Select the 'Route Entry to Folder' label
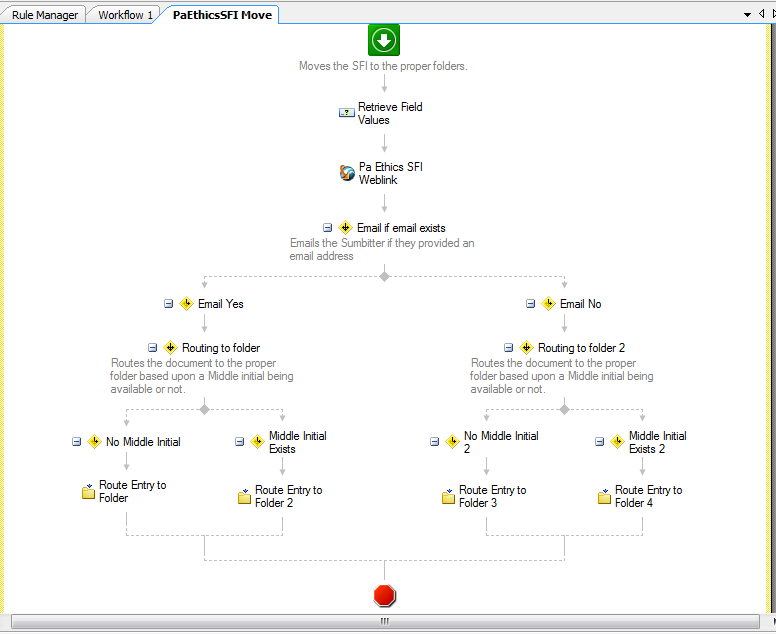 coord(133,491)
